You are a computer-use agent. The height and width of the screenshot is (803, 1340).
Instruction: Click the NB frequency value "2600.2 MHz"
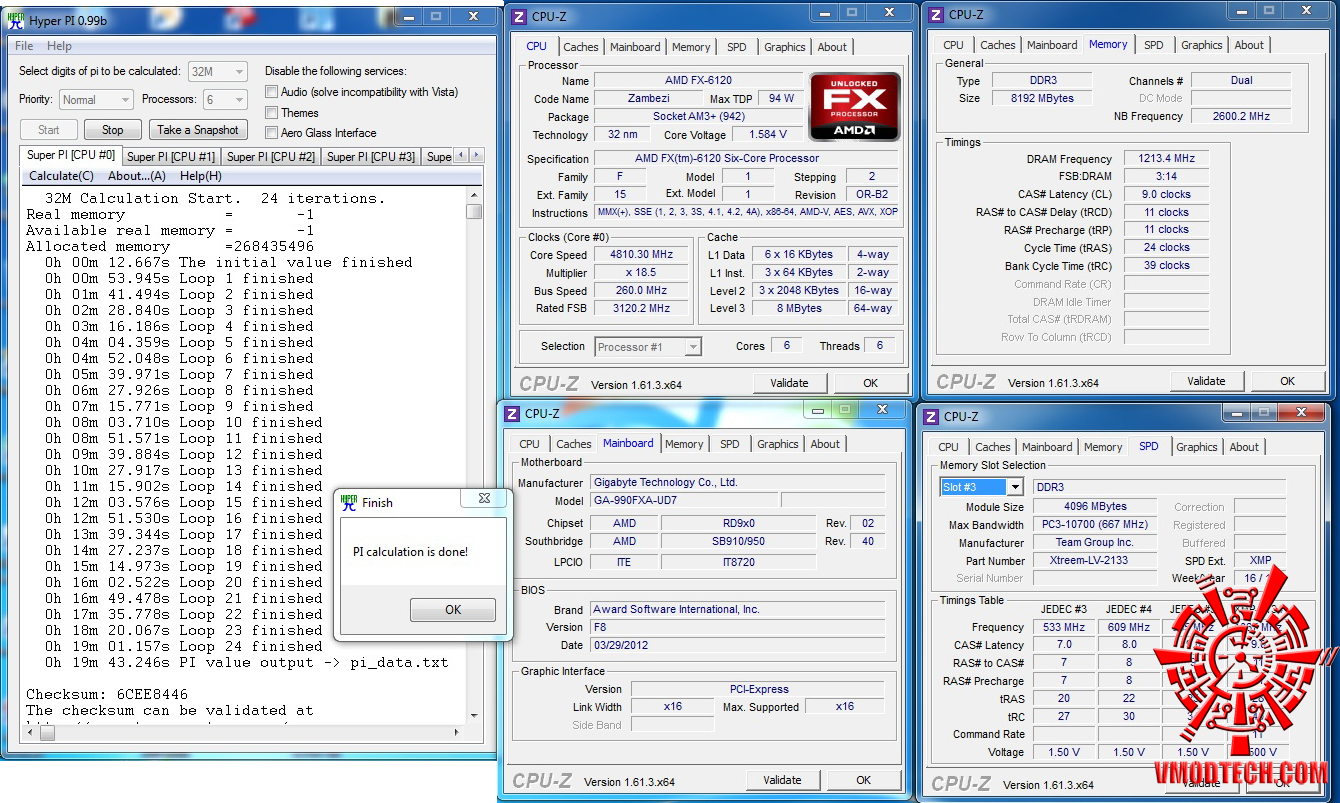point(1241,116)
